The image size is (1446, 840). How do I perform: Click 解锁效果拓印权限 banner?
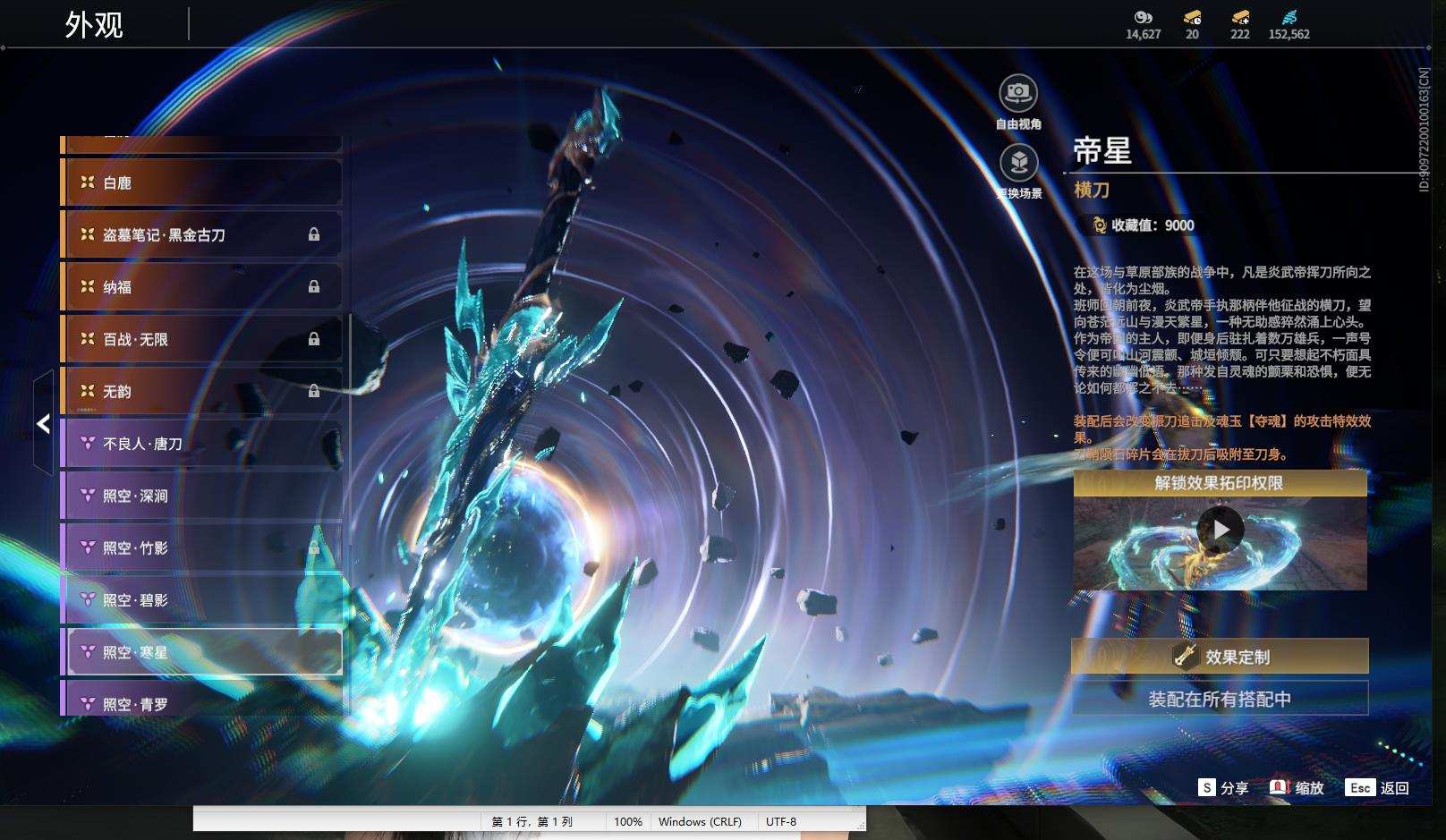tap(1220, 483)
